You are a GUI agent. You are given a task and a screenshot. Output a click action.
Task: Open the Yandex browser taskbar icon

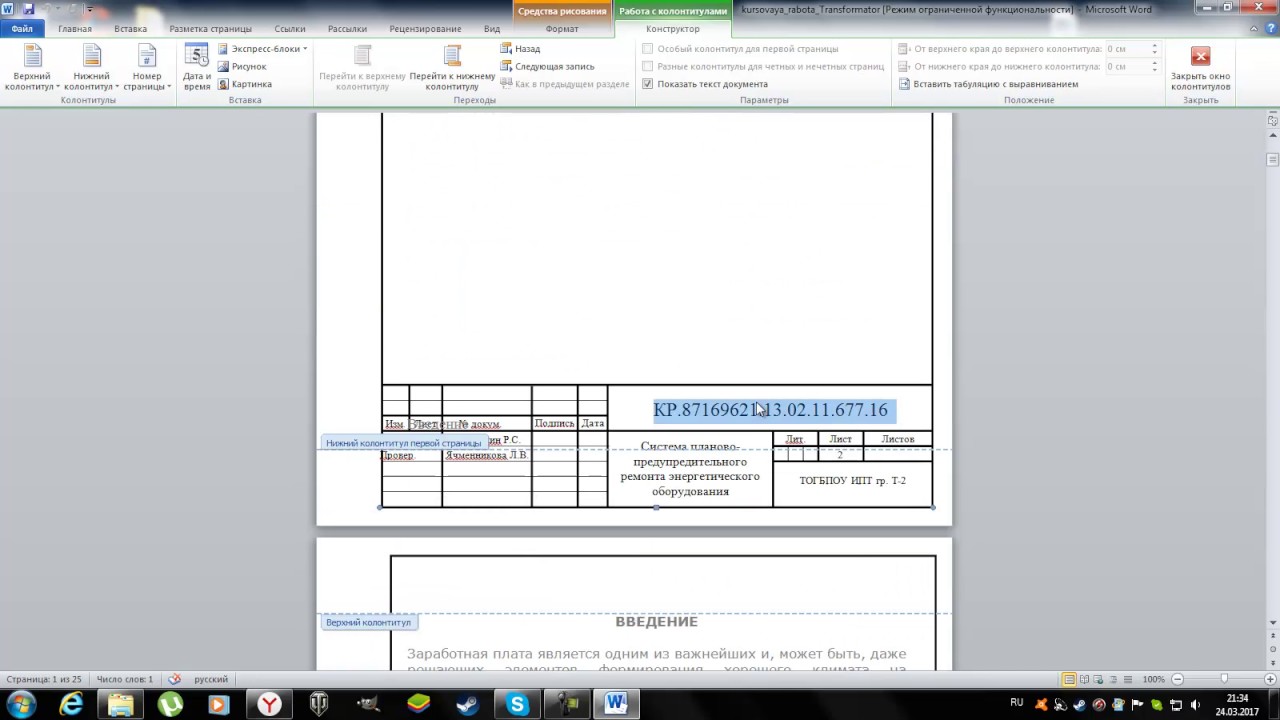(270, 705)
